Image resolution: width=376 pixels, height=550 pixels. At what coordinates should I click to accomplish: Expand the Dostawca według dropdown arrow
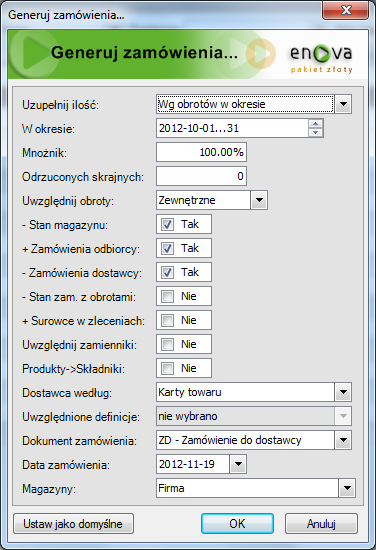[343, 392]
